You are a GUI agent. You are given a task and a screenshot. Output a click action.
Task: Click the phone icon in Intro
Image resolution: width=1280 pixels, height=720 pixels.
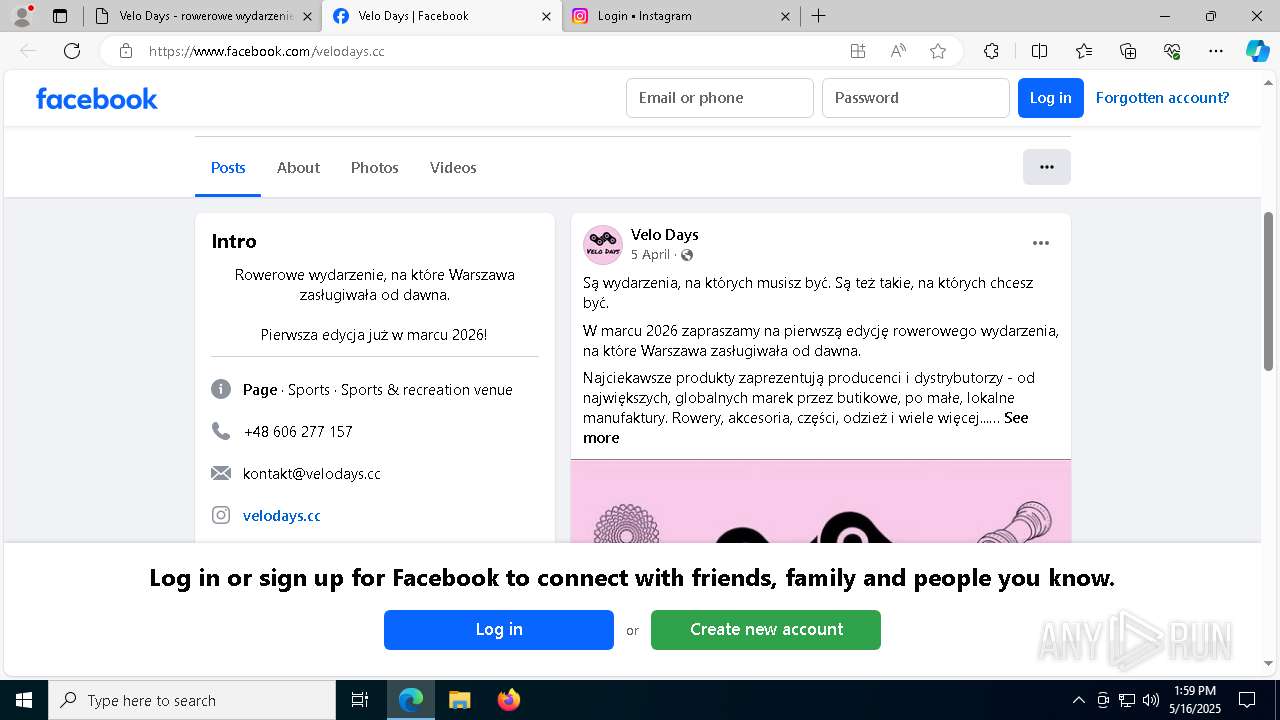tap(221, 431)
